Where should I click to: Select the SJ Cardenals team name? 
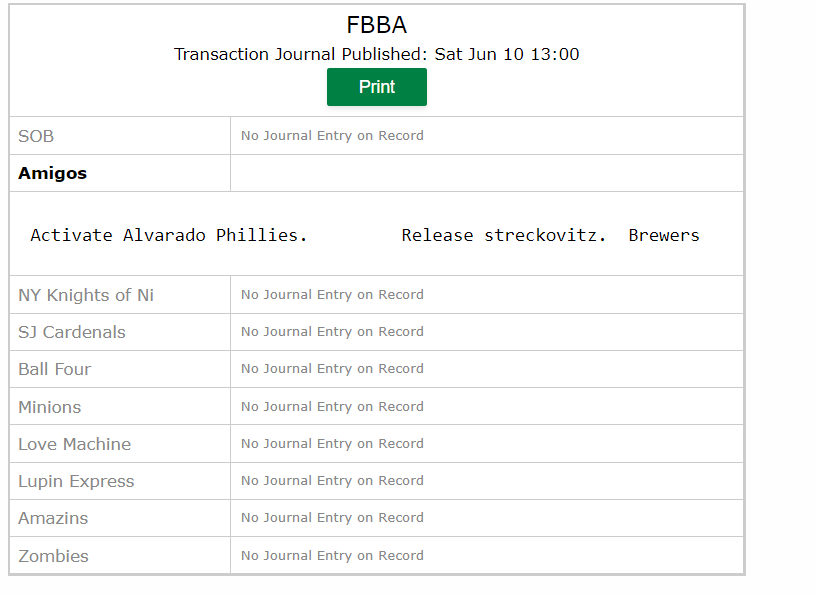point(72,332)
